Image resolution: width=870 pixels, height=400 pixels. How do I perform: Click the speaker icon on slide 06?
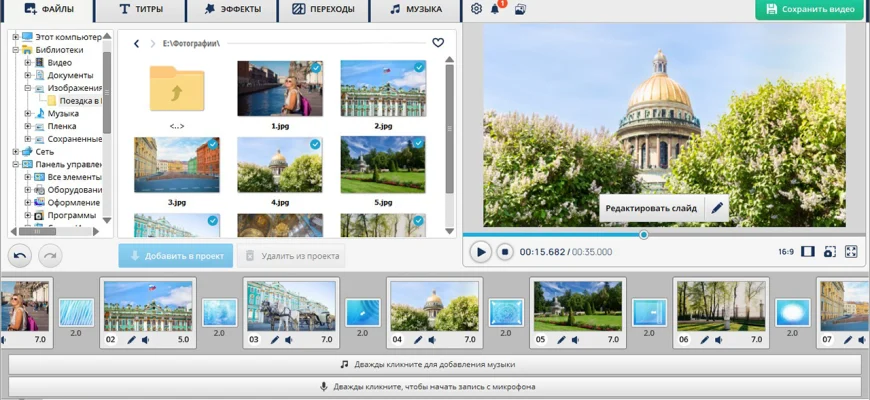click(x=719, y=340)
